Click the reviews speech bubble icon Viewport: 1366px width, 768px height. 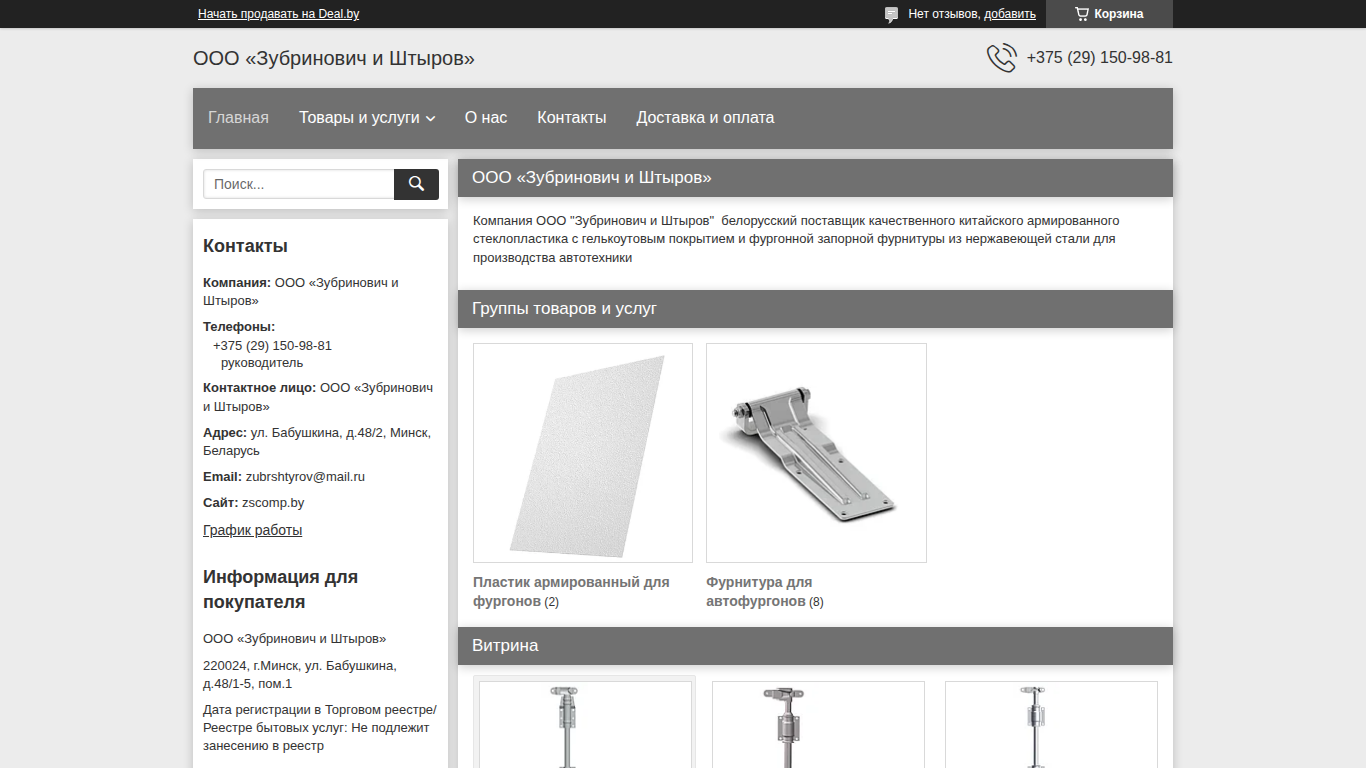pyautogui.click(x=891, y=14)
